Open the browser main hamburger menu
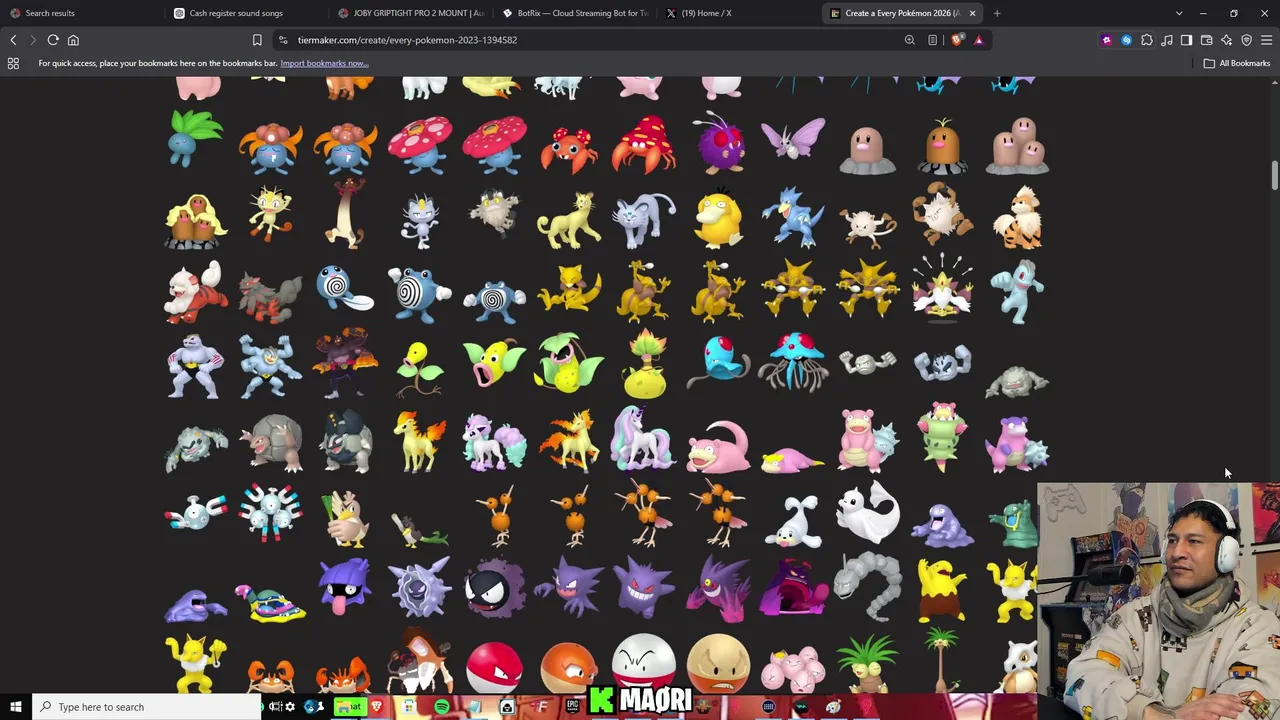 [x=1267, y=40]
